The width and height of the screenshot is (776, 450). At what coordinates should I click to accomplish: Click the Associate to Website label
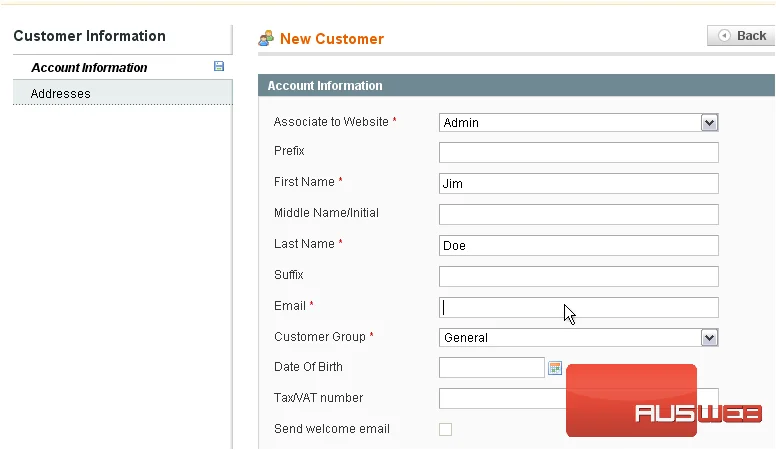pos(331,122)
